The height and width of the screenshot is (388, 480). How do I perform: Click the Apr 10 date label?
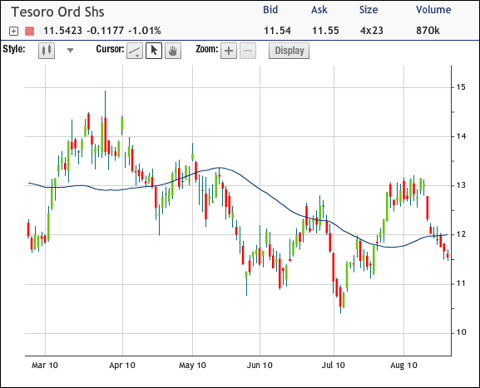[122, 365]
